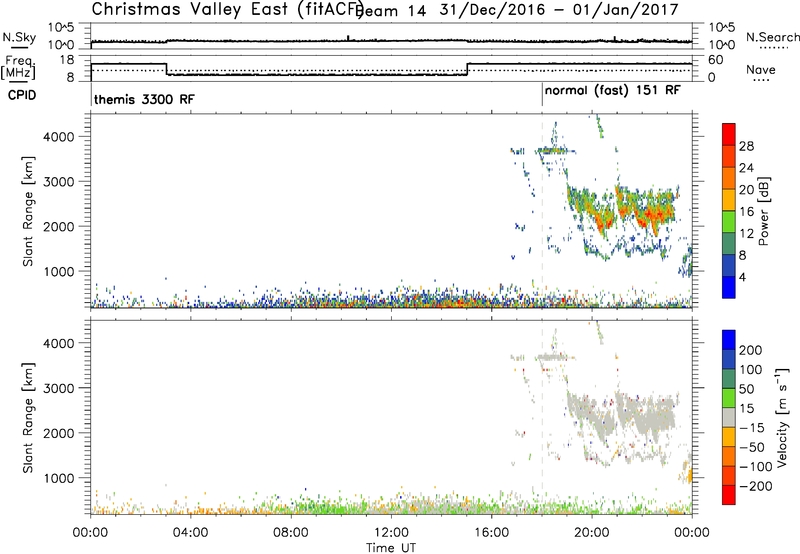Click the "20:00" time axis label
800x554 pixels.
[x=592, y=533]
